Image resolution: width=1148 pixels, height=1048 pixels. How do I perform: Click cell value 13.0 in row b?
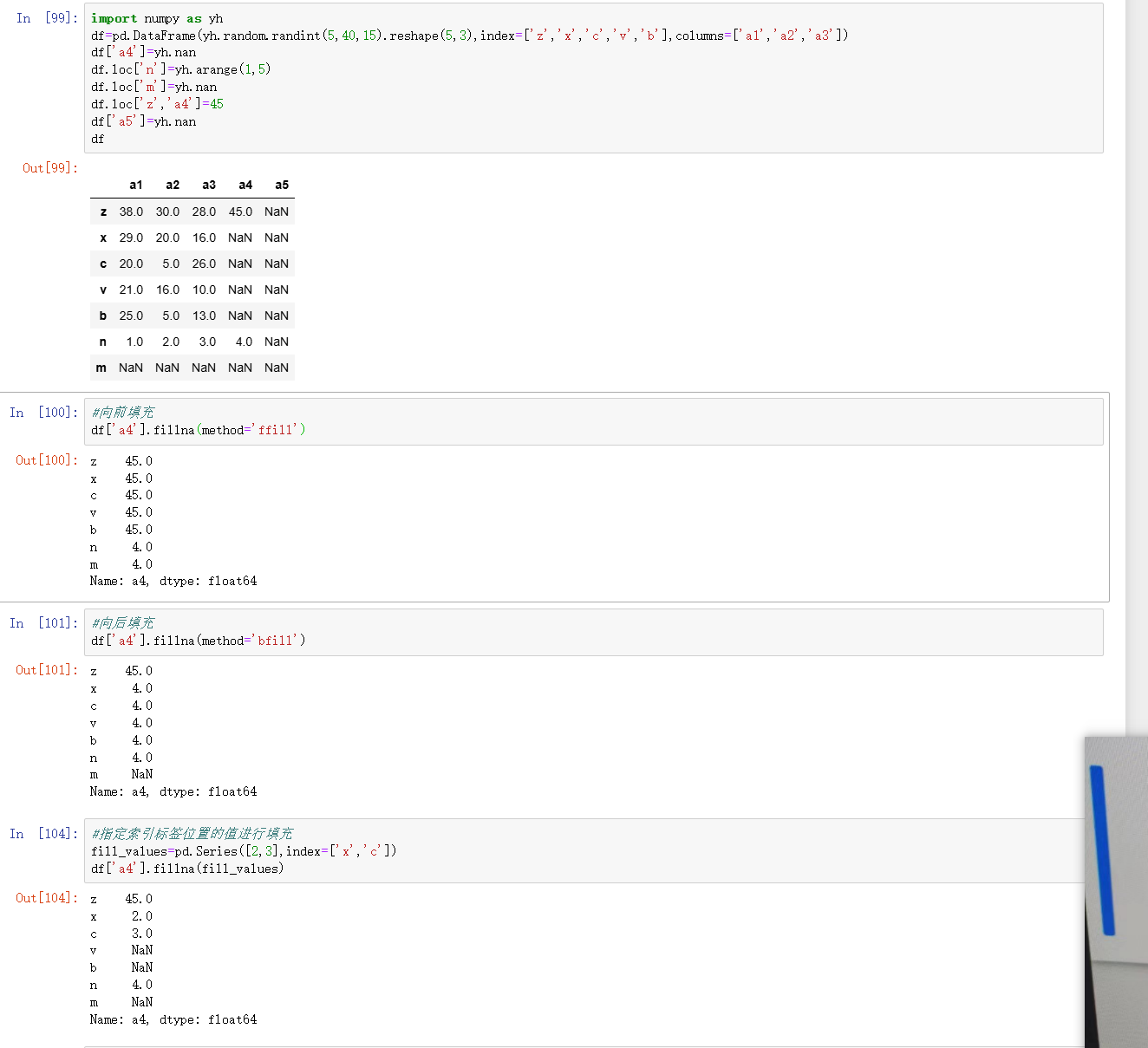tap(204, 316)
